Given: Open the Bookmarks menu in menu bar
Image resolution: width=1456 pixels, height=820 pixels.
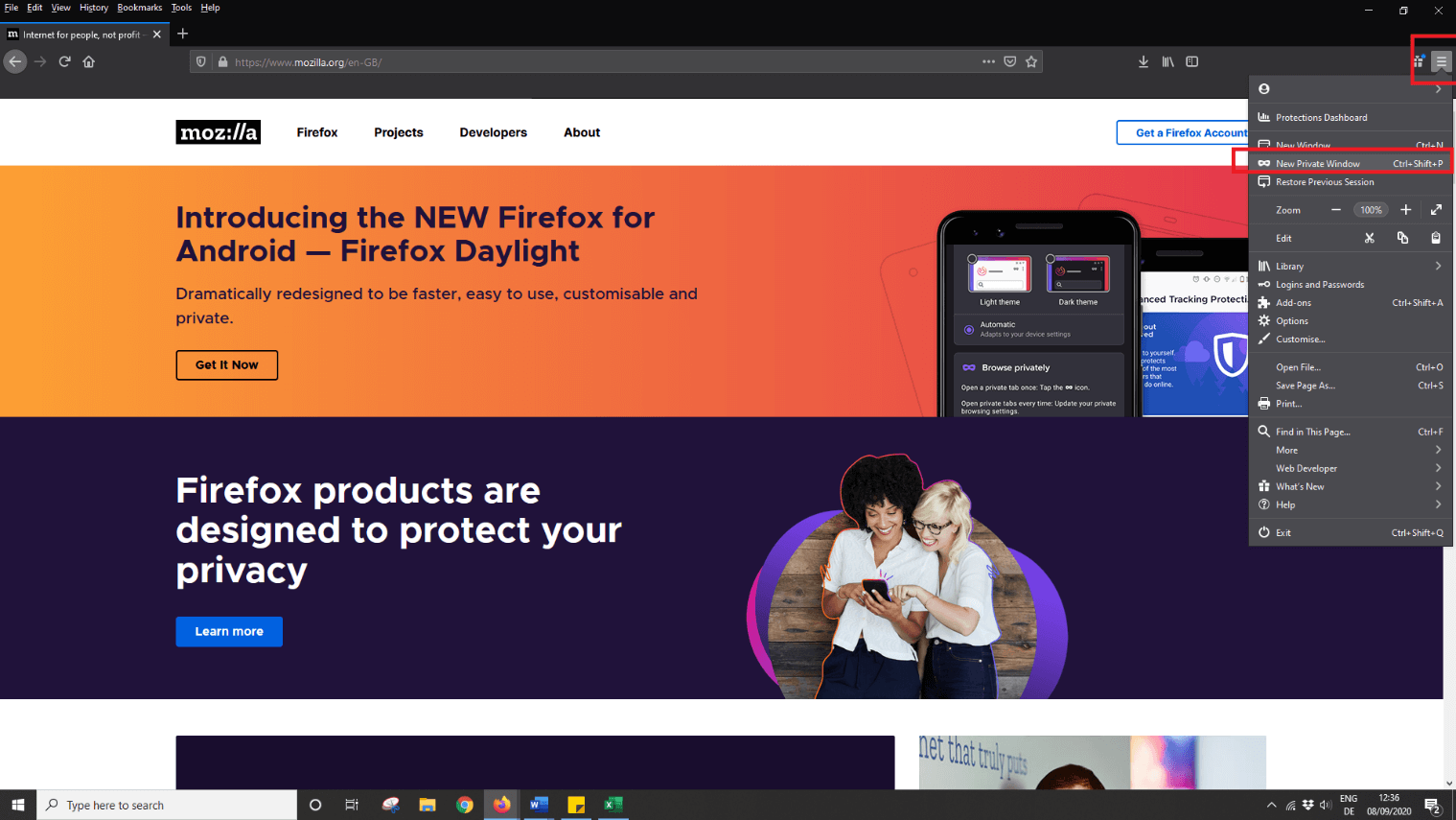Looking at the screenshot, I should [x=139, y=8].
